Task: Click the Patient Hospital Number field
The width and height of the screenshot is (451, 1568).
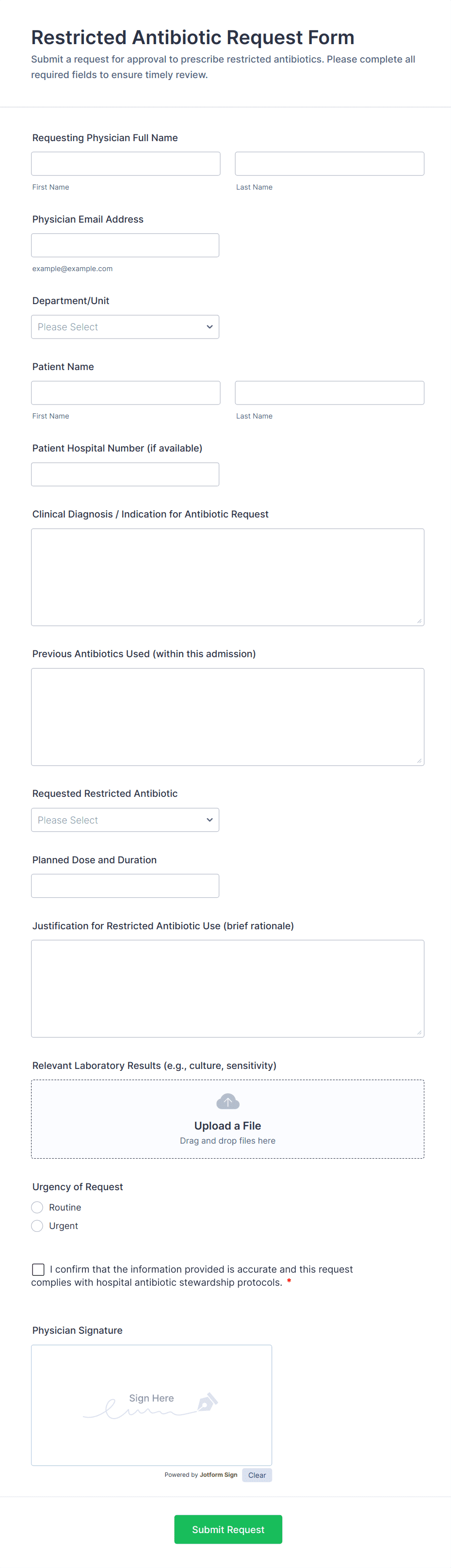Action: [126, 474]
